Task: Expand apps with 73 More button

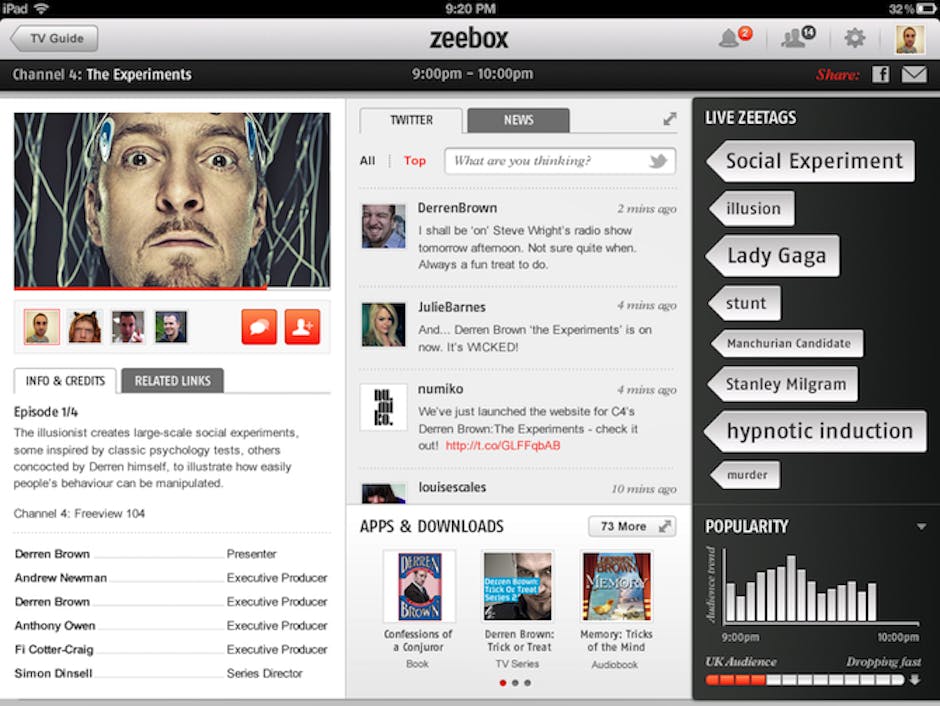Action: 632,526
